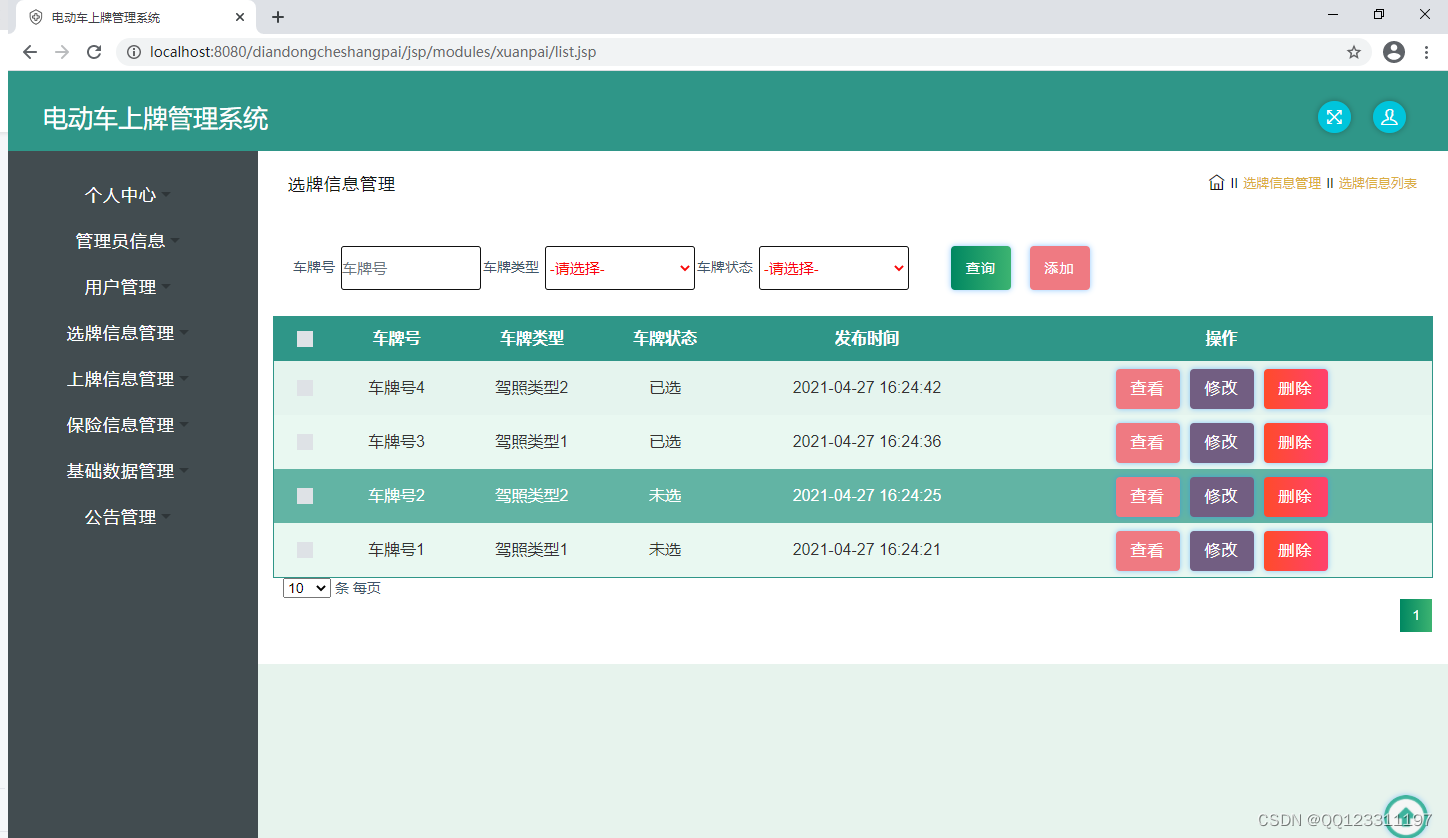Click 修改 for 车牌号3 row

point(1222,443)
